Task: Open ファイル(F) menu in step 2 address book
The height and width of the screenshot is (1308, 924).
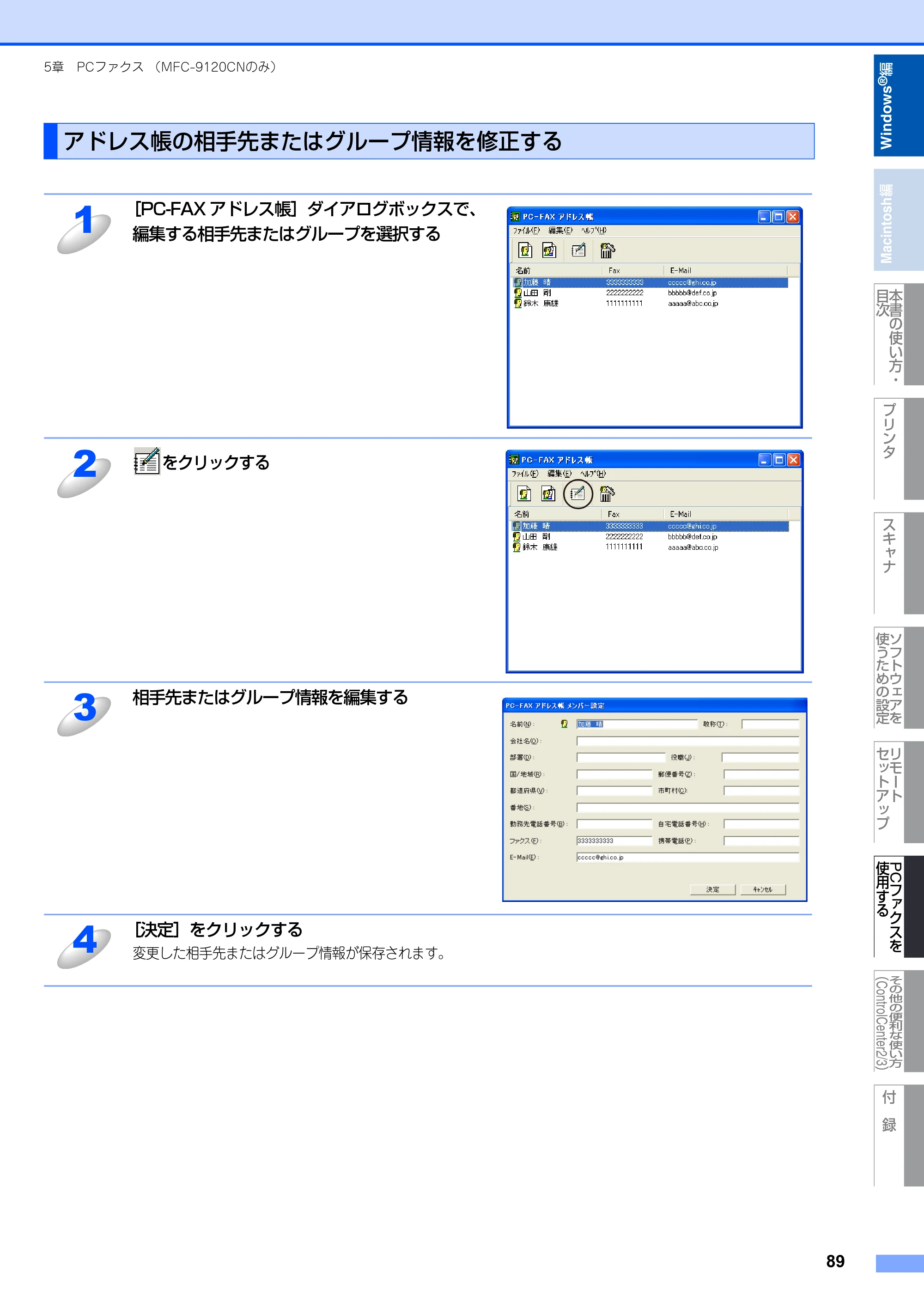Action: (525, 474)
